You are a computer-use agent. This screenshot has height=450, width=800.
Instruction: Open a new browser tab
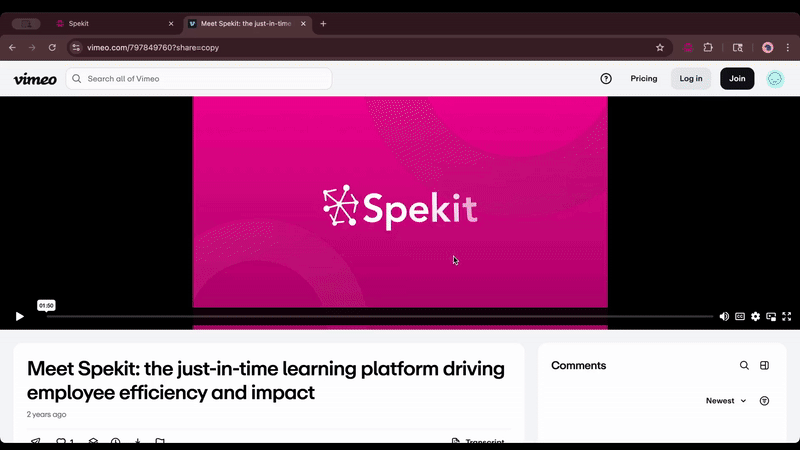(323, 23)
